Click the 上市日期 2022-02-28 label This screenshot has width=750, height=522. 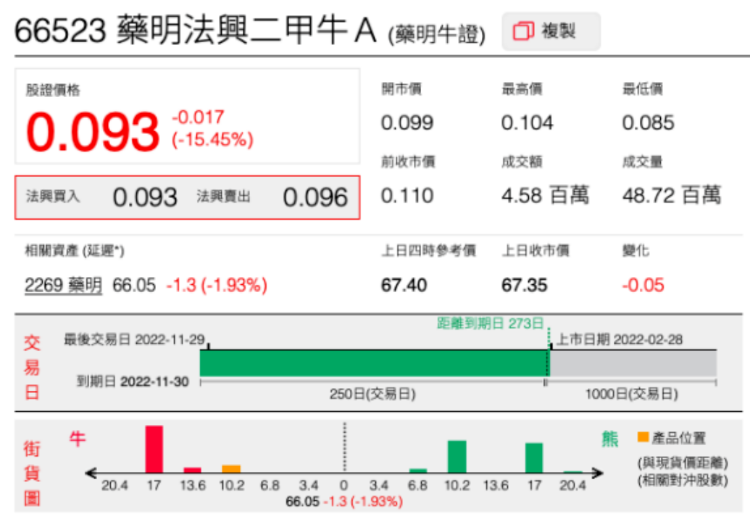[619, 340]
